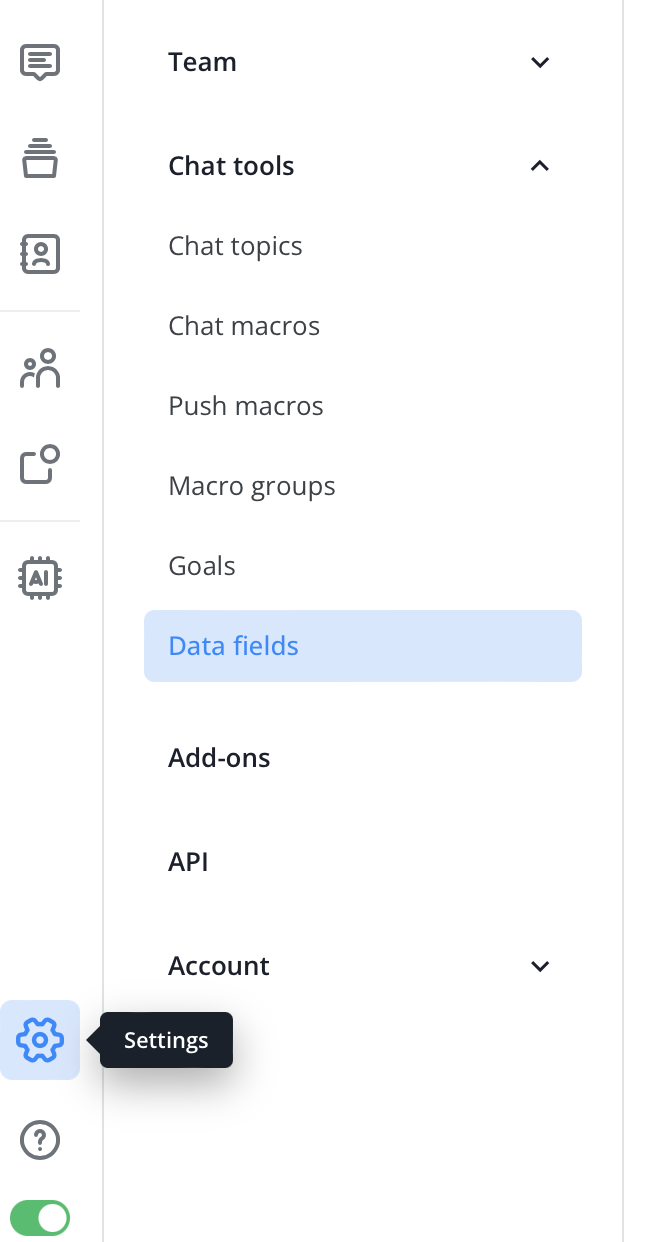
Task: Collapse the Chat tools section chevron
Action: tap(540, 166)
